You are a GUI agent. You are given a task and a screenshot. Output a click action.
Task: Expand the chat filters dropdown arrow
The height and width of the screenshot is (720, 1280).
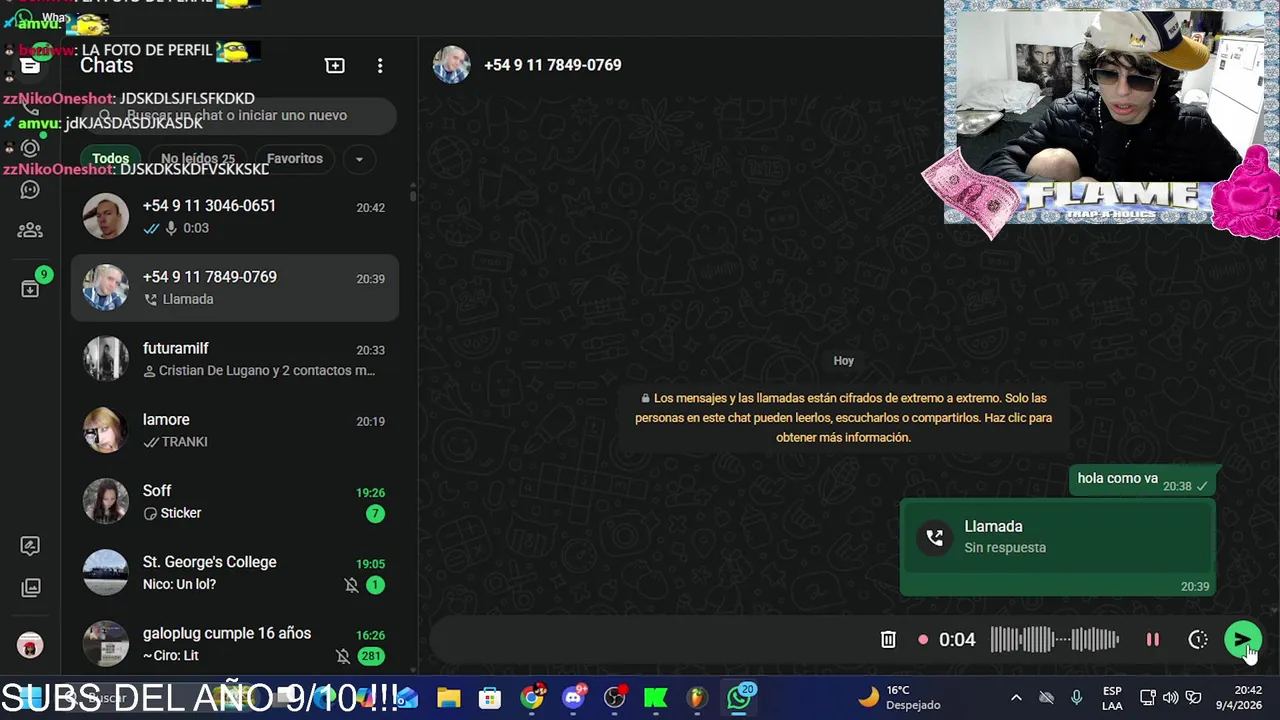click(x=359, y=159)
